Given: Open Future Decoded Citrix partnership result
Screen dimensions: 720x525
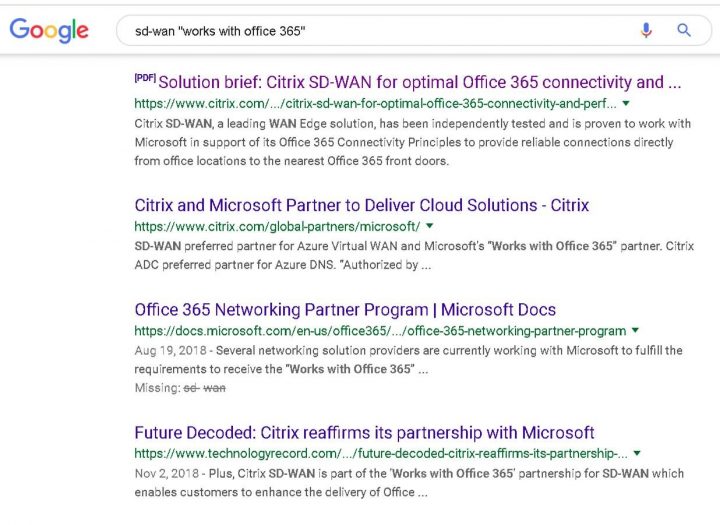Looking at the screenshot, I should 364,433.
